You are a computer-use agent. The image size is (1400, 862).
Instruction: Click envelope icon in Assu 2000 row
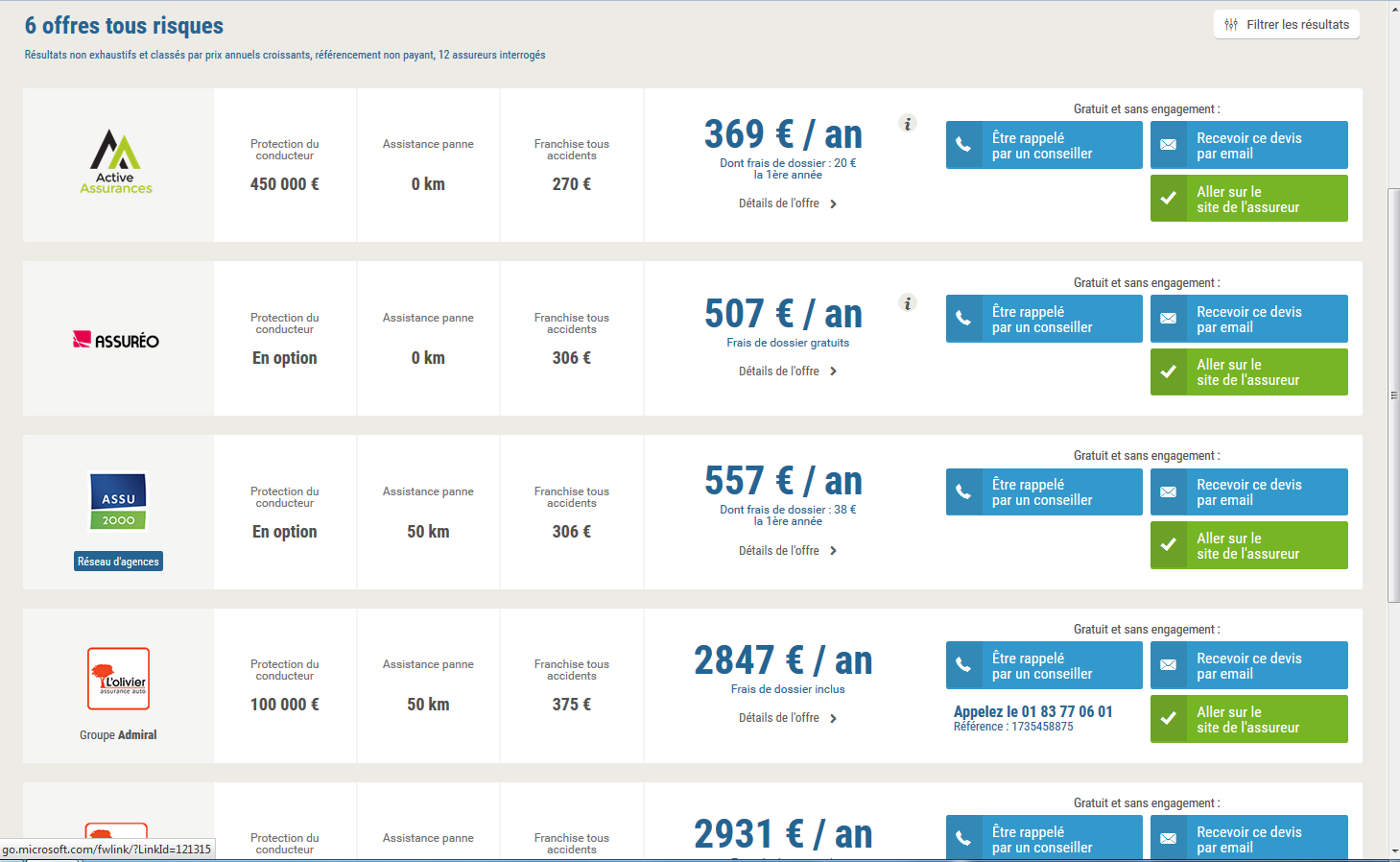coord(1168,491)
